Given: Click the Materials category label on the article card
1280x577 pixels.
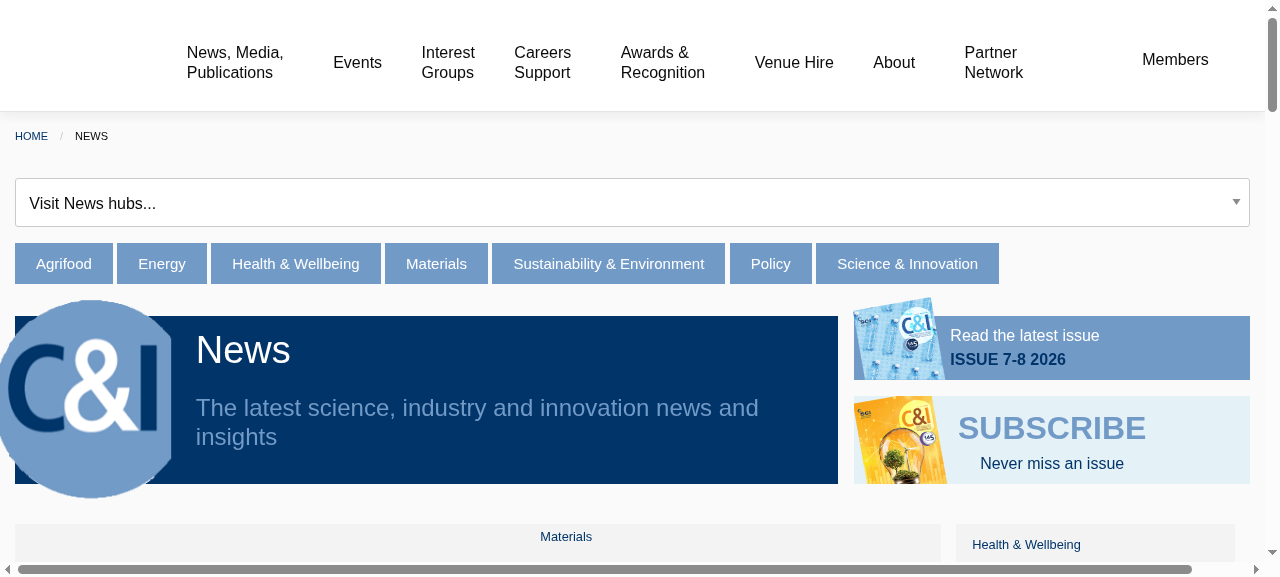Looking at the screenshot, I should coord(566,537).
